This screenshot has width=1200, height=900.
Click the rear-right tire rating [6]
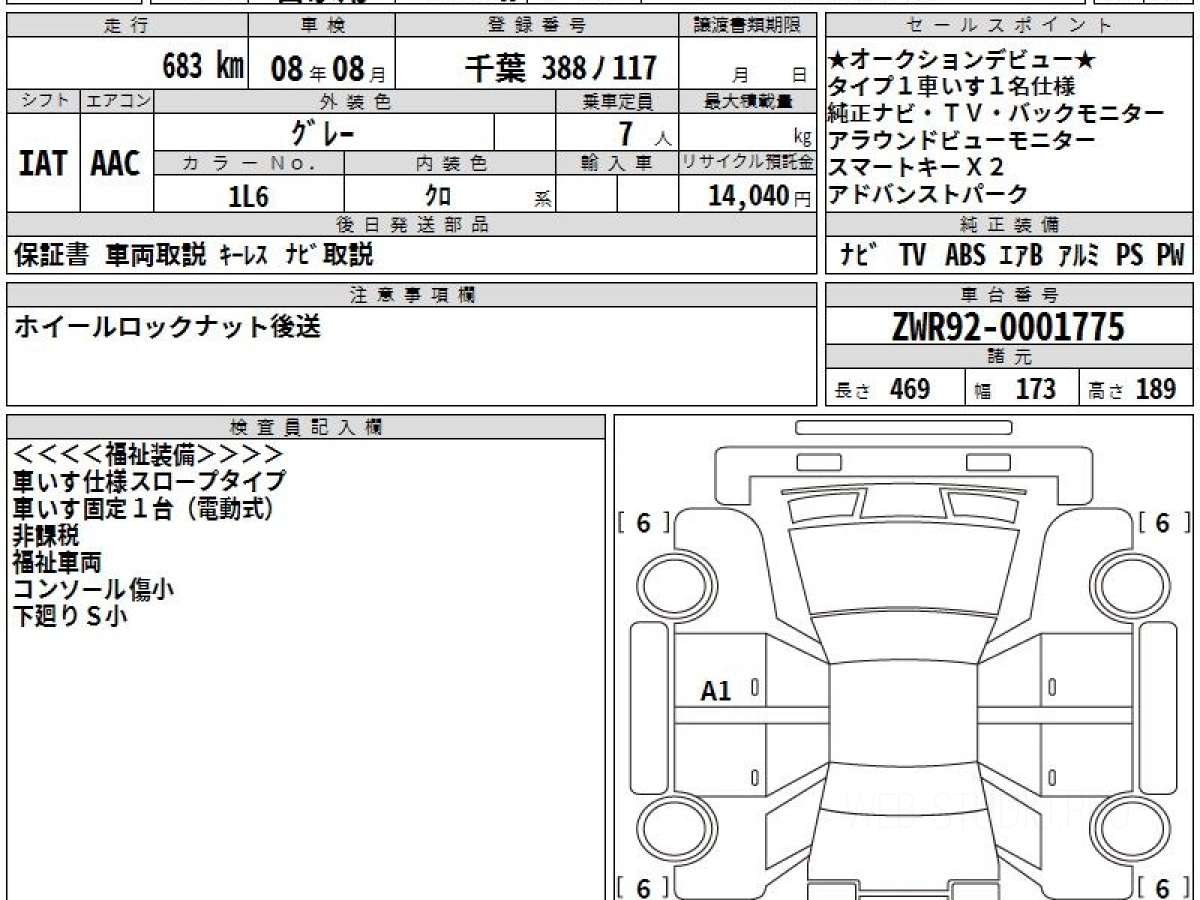(1164, 887)
